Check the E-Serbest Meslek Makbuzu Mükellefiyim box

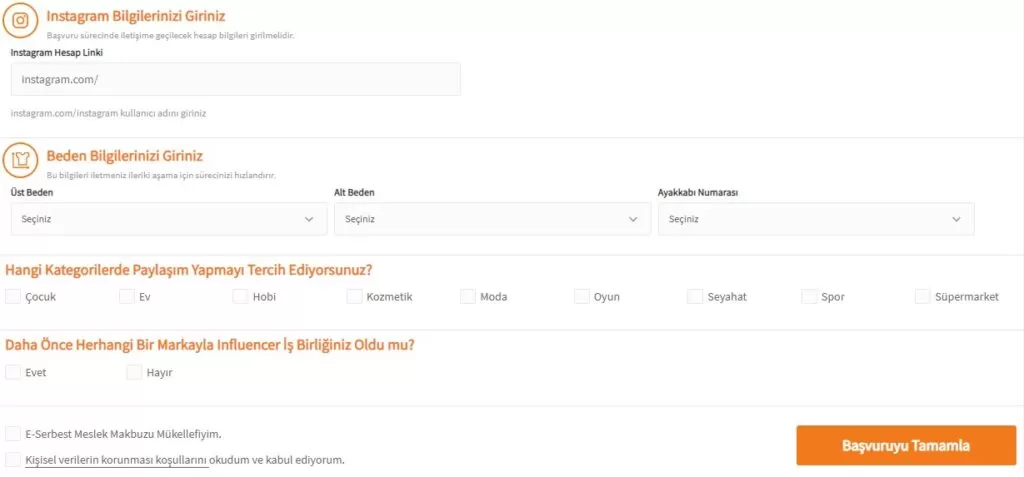pos(13,434)
